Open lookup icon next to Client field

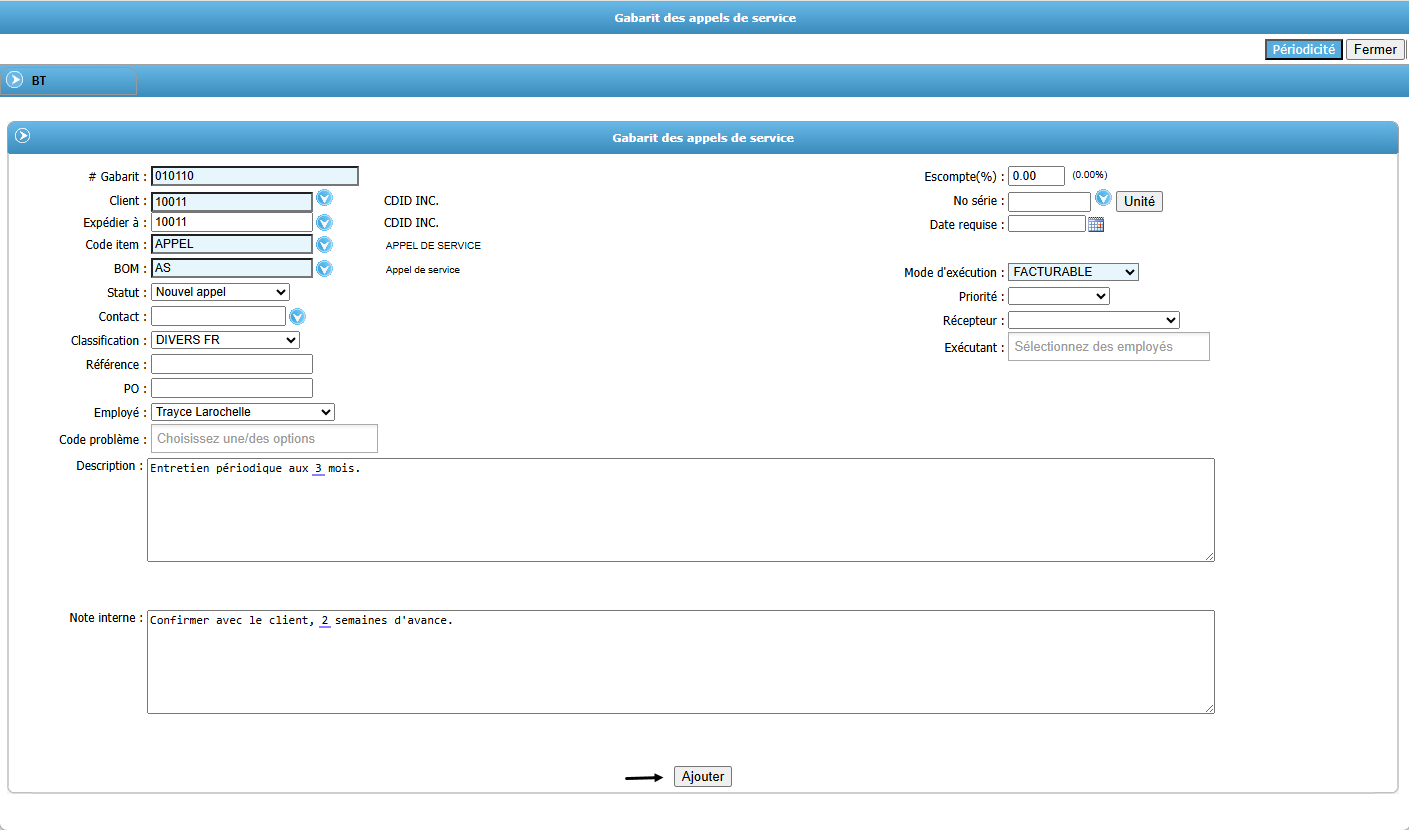tap(324, 199)
